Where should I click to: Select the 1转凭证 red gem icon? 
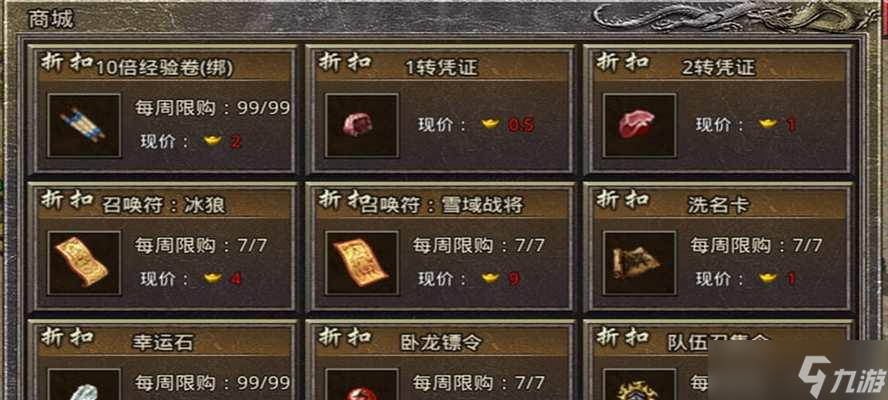(362, 125)
